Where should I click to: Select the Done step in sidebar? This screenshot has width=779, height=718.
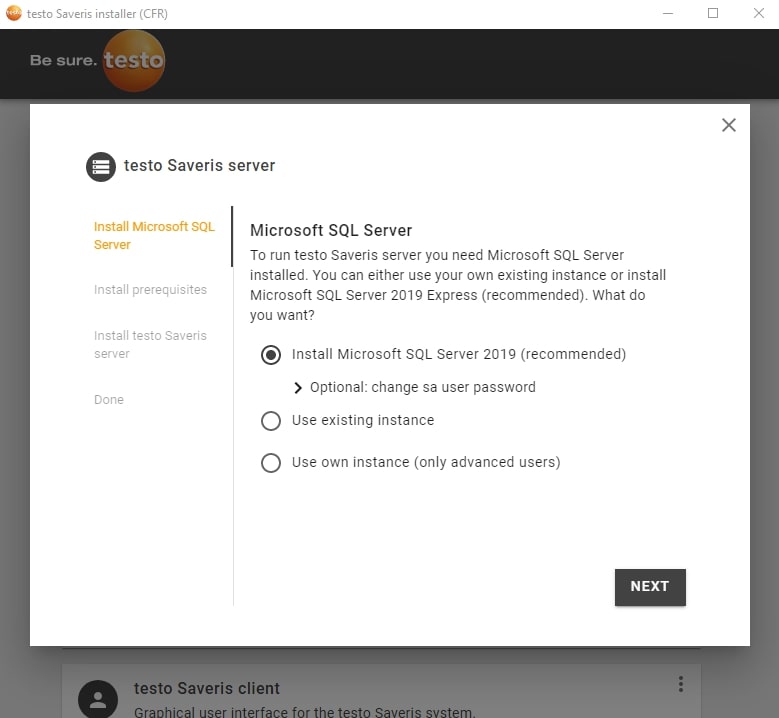pyautogui.click(x=109, y=400)
